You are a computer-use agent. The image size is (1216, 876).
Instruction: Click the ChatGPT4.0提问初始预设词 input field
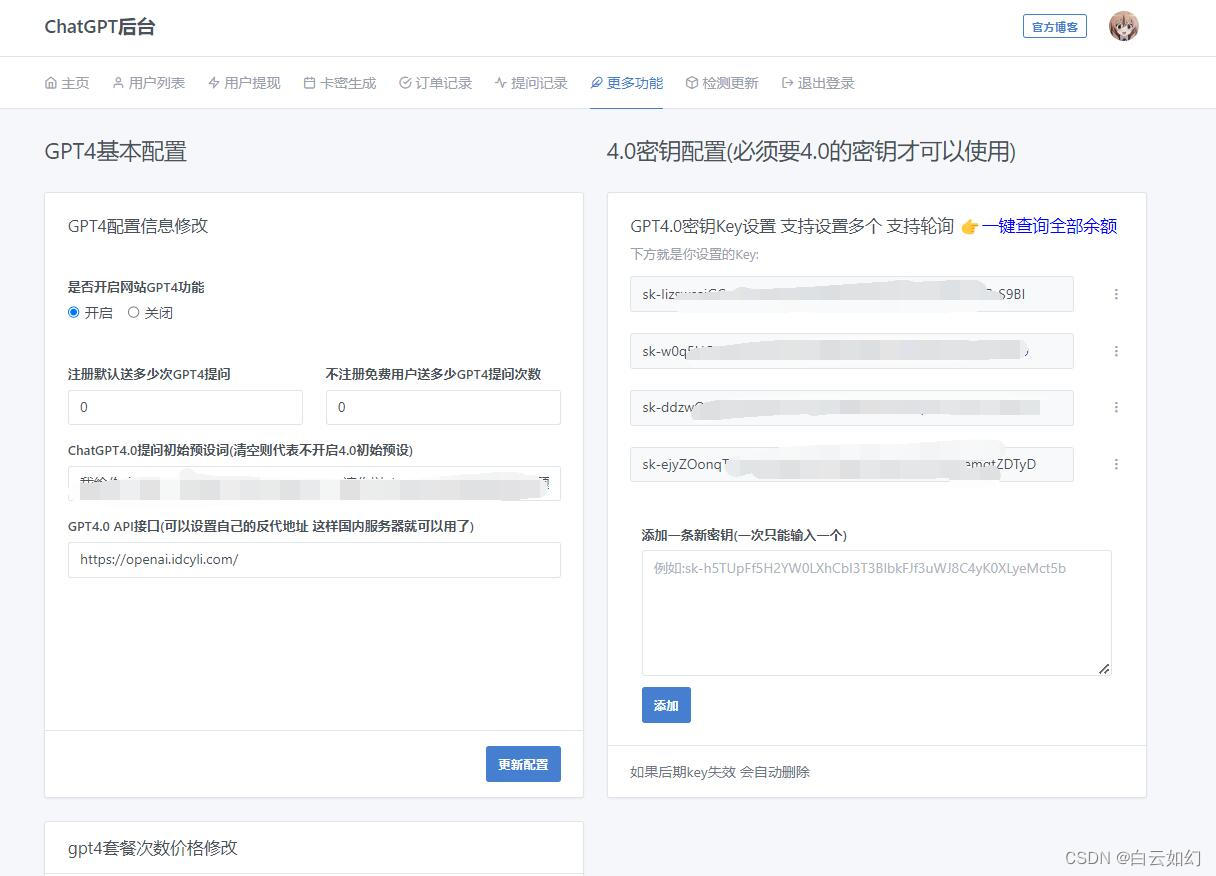pos(314,483)
